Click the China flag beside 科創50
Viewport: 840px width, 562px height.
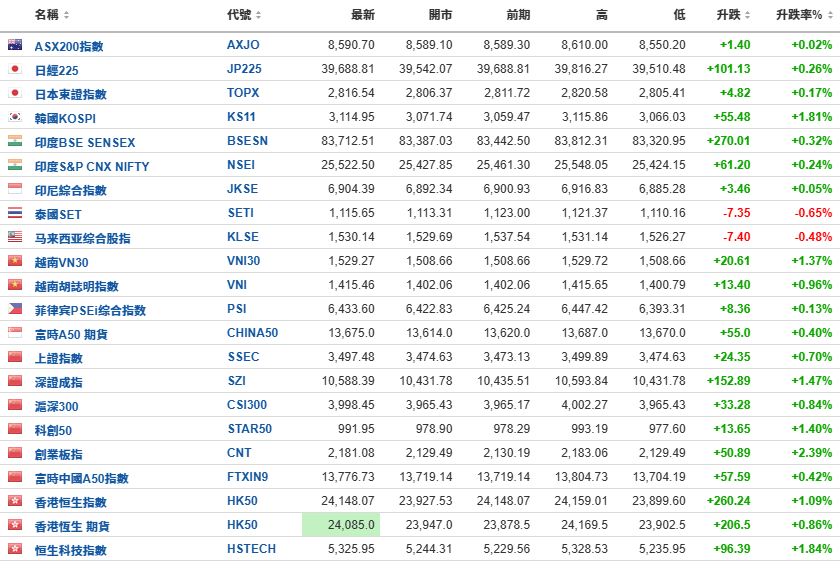pyautogui.click(x=15, y=429)
